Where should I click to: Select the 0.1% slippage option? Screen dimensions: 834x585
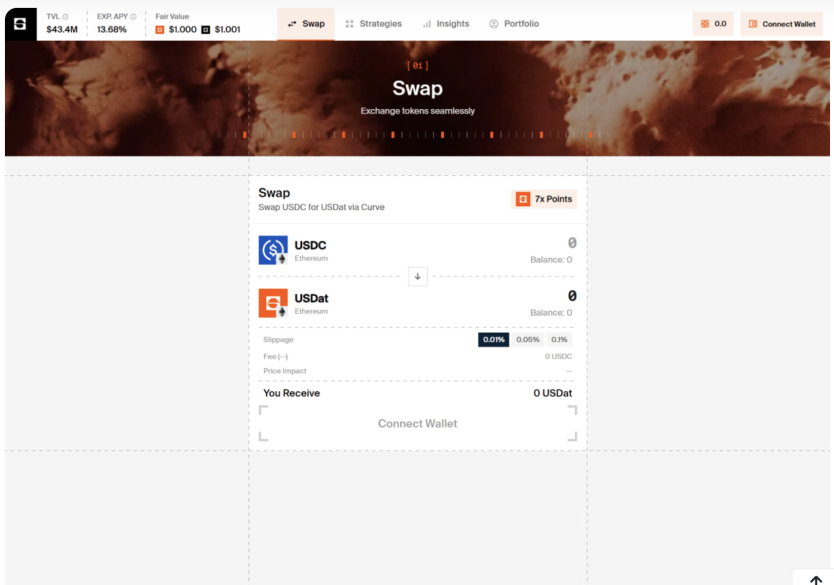coord(559,339)
